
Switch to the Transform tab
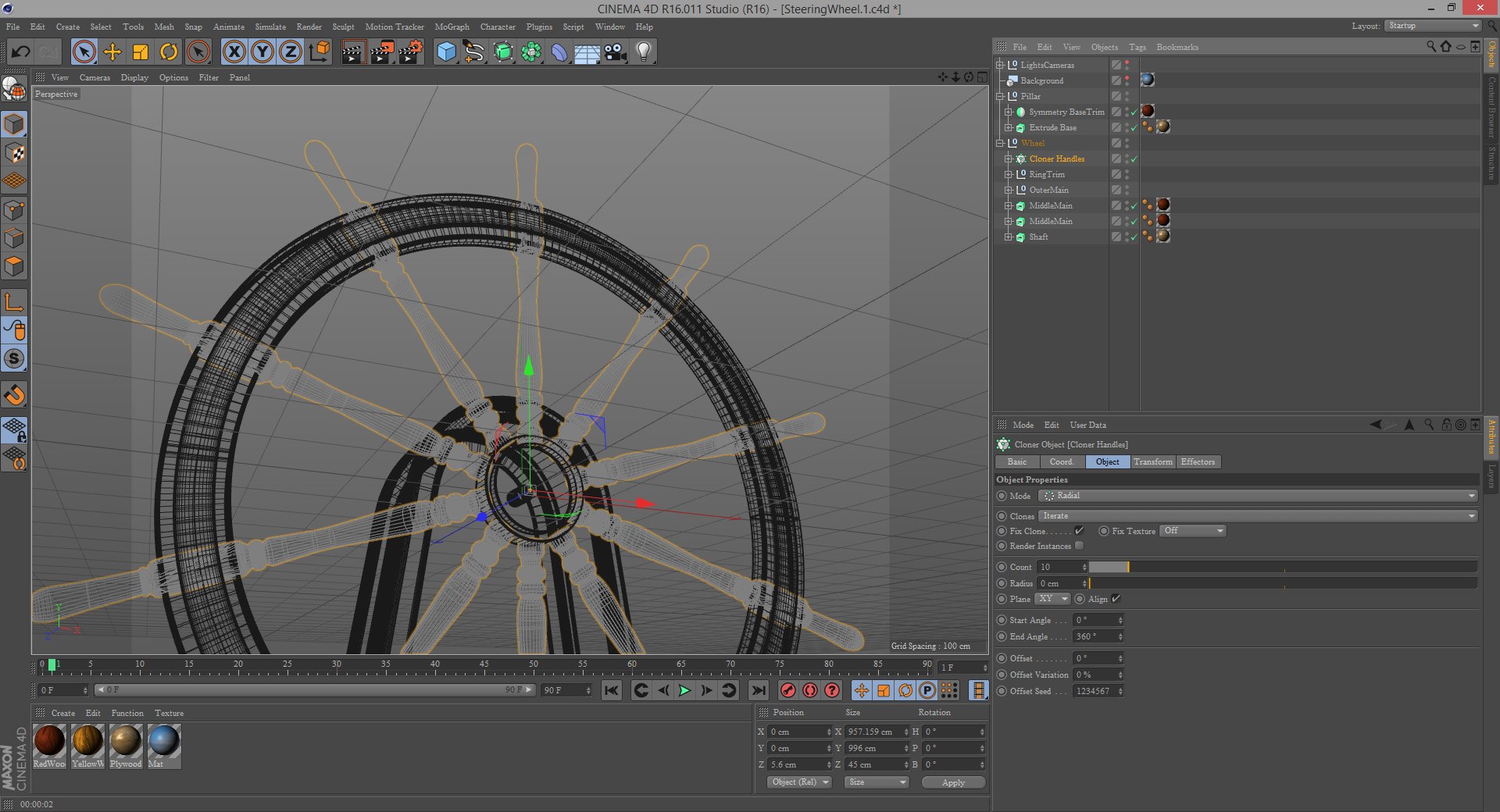click(1152, 462)
